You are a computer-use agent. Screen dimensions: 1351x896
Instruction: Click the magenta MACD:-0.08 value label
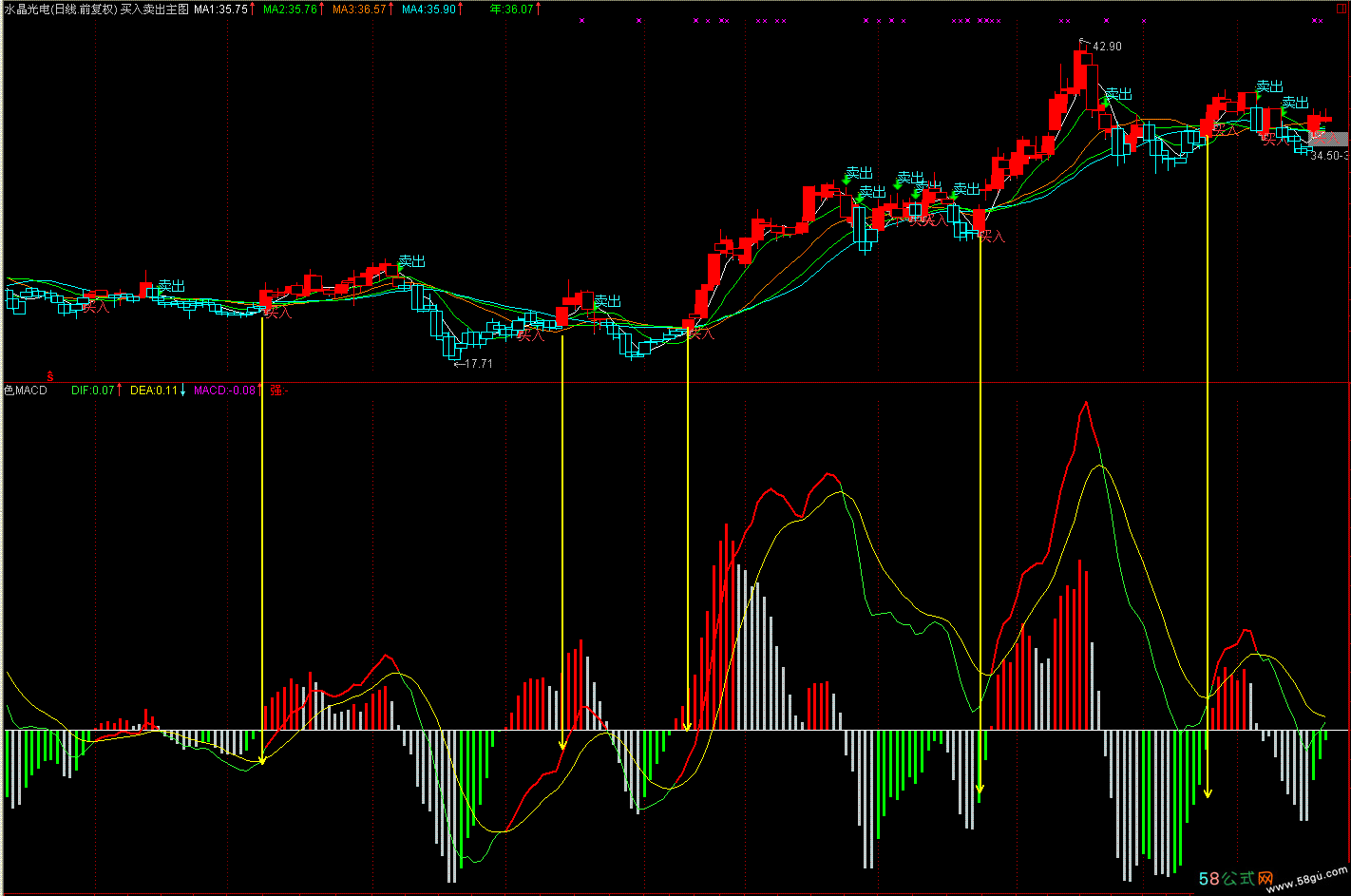(224, 391)
